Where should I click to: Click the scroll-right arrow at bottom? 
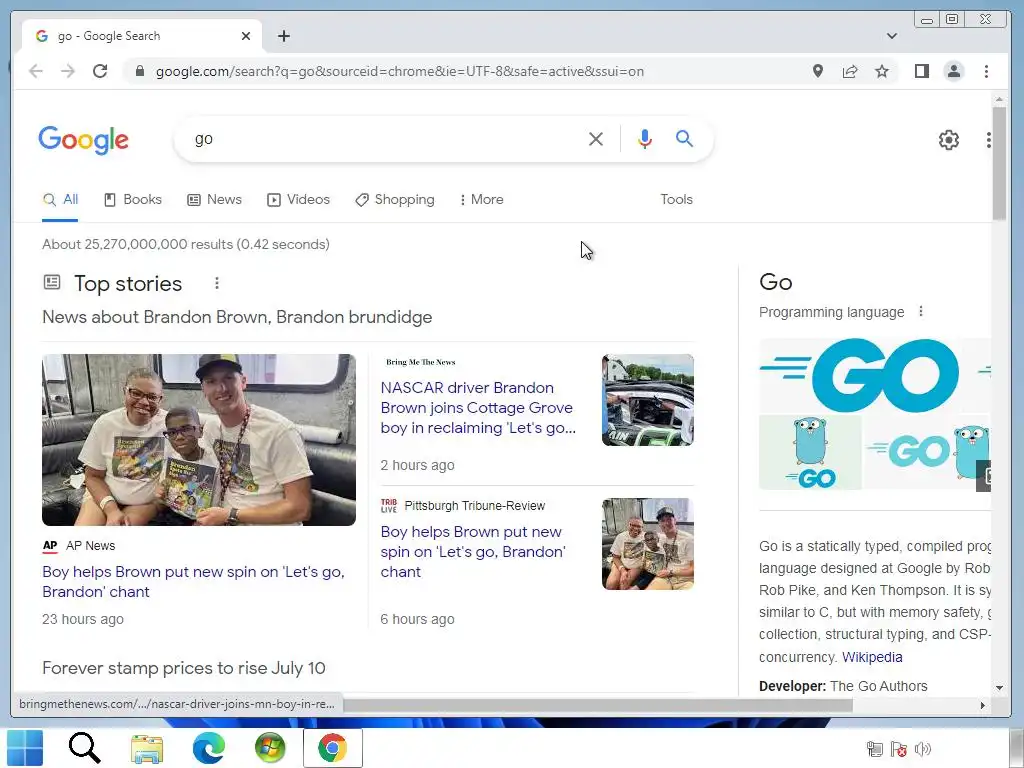tap(982, 705)
